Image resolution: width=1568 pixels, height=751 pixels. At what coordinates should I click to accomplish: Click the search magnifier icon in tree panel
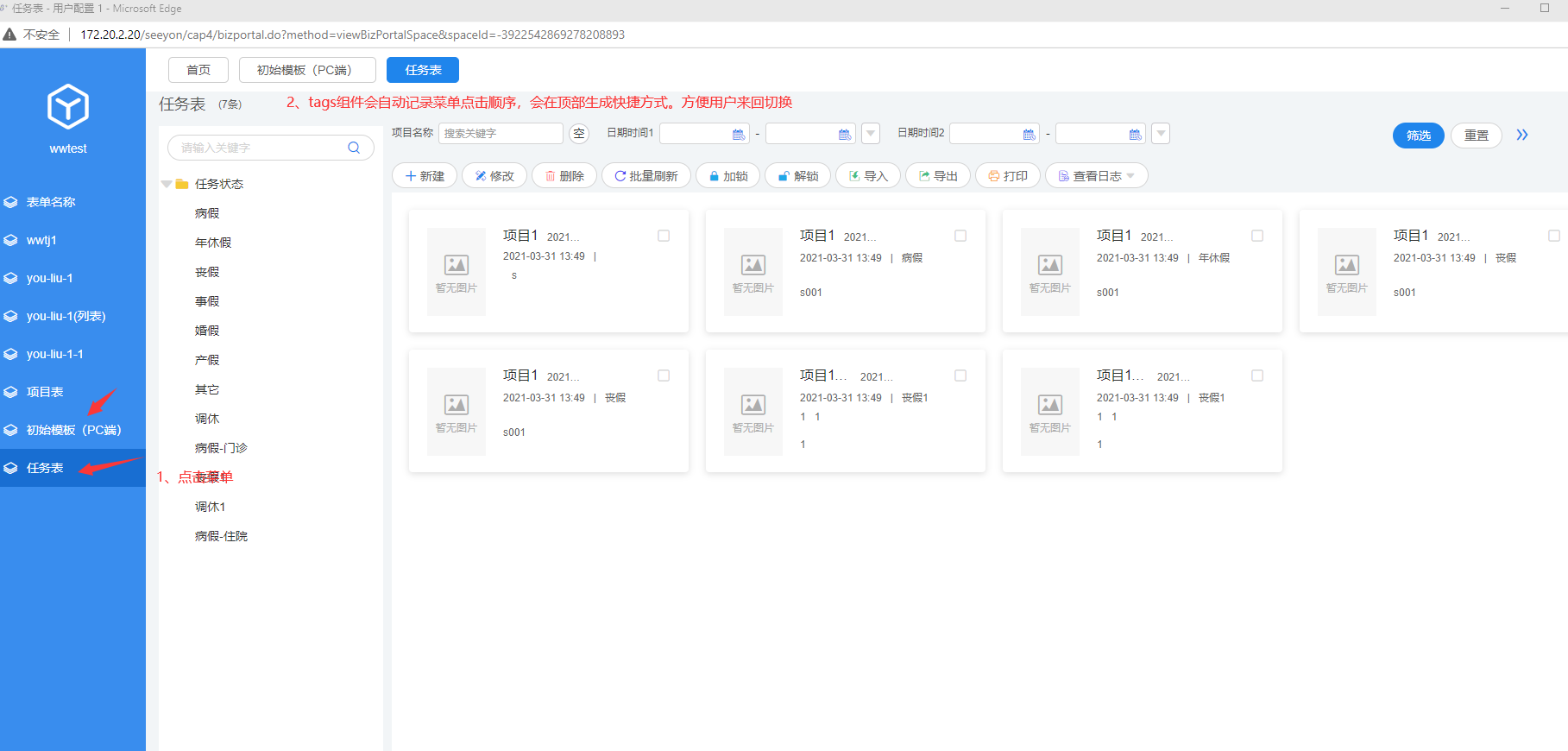click(x=354, y=148)
